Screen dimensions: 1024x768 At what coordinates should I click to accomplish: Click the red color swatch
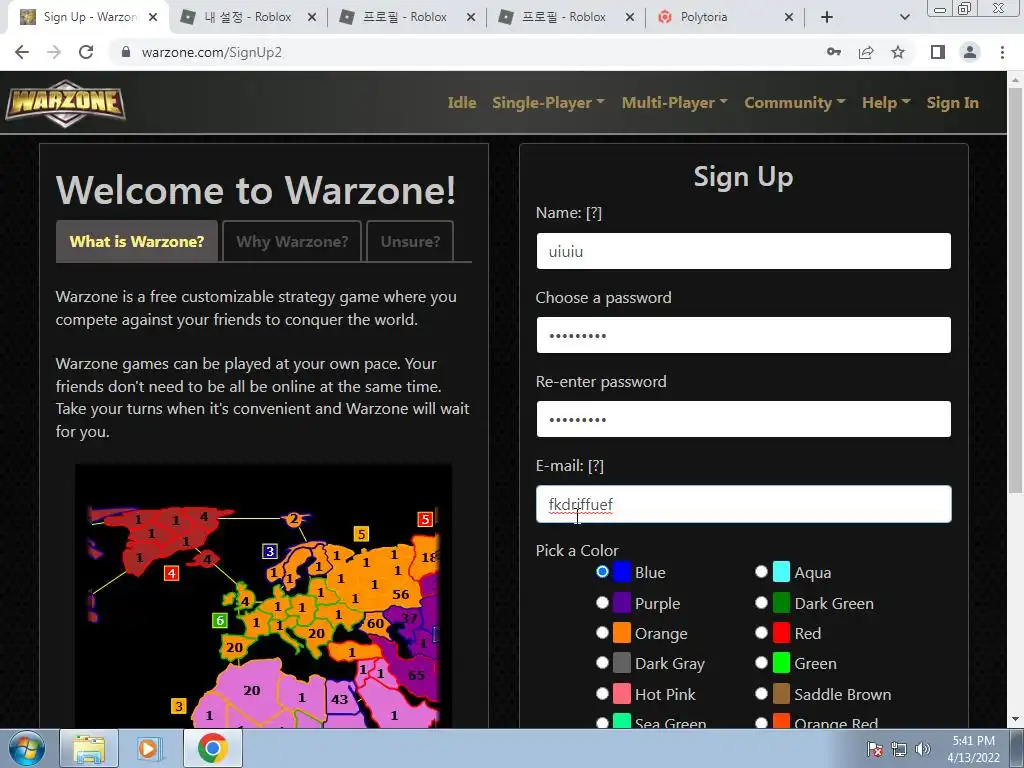coord(781,633)
